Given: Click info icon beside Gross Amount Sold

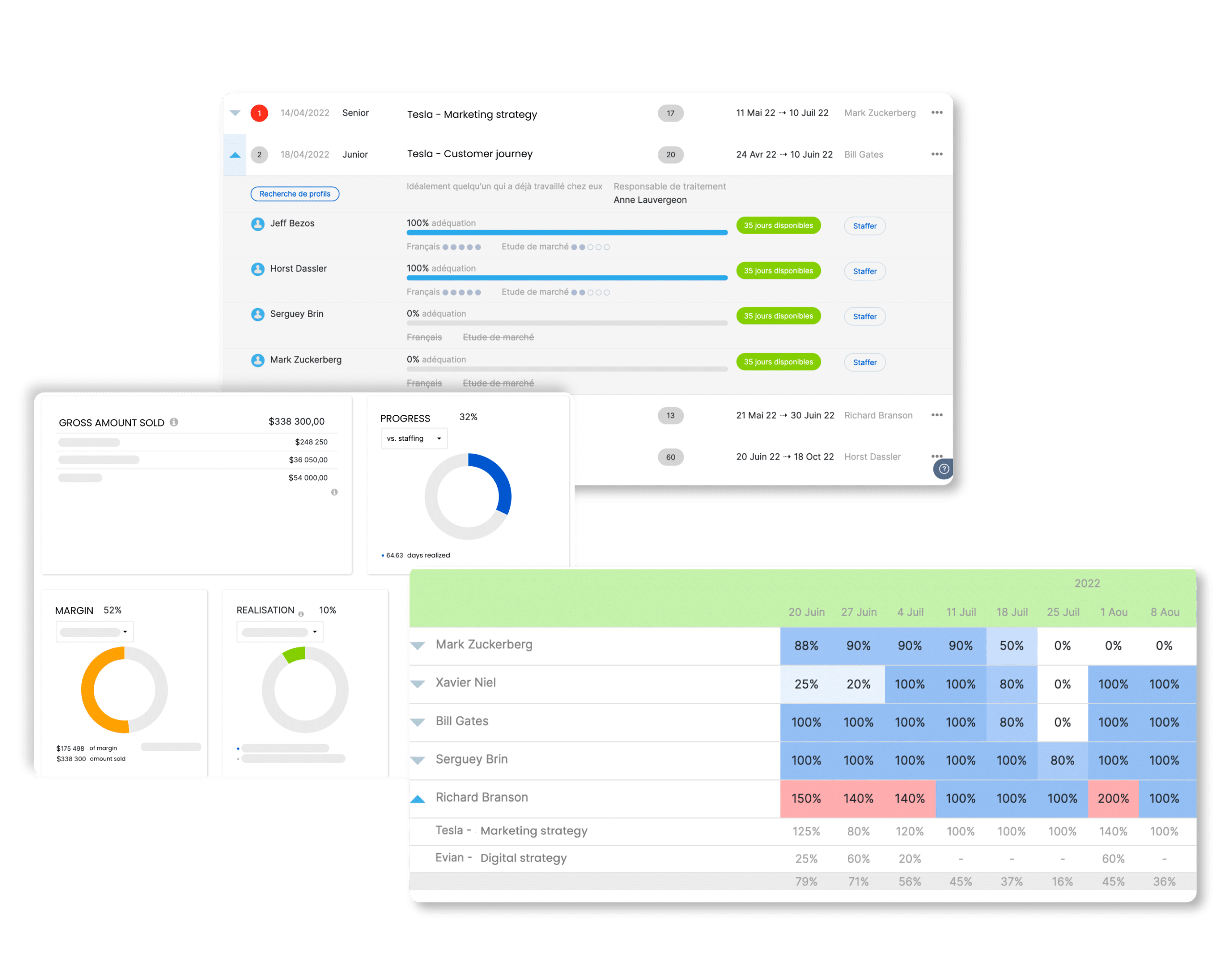Looking at the screenshot, I should coord(174,422).
